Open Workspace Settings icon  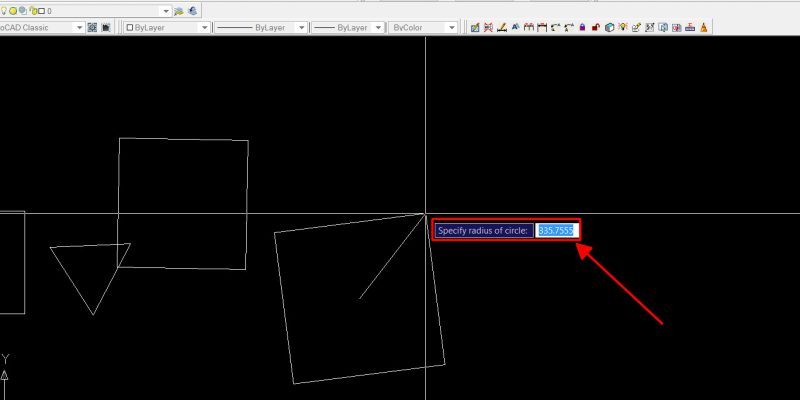tap(92, 28)
